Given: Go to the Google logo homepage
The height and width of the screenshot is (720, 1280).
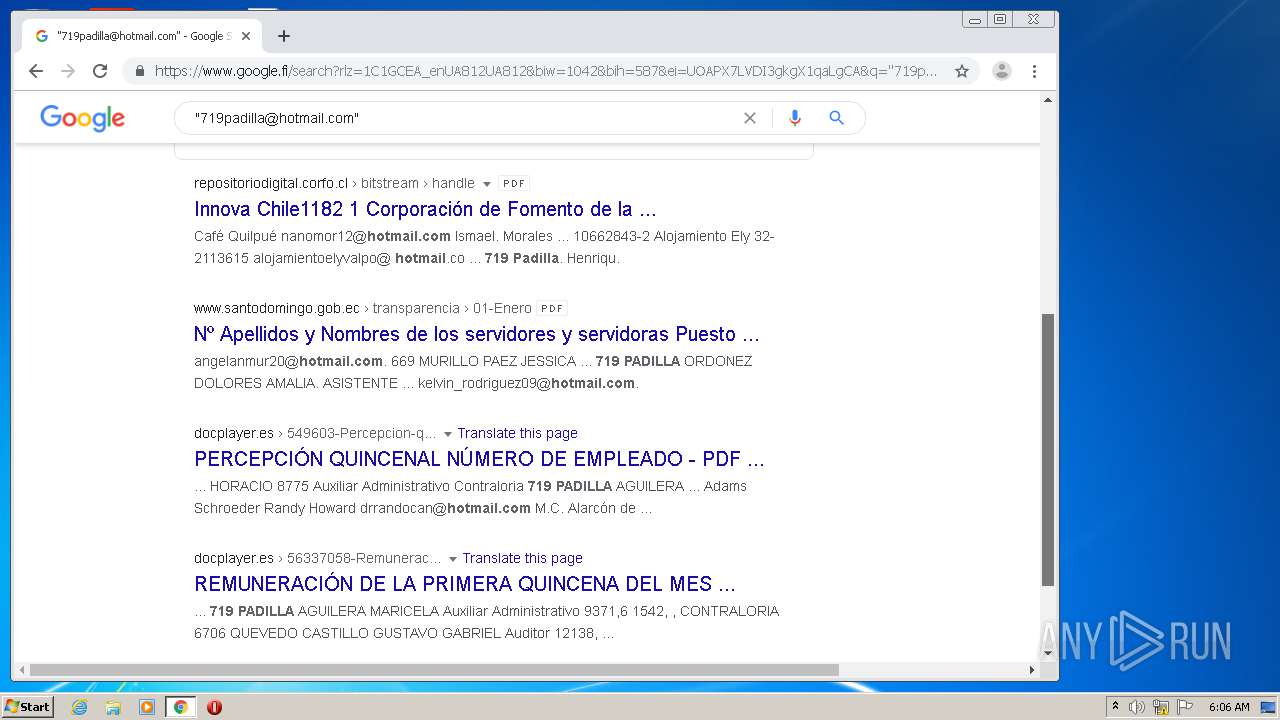Looking at the screenshot, I should coord(83,118).
